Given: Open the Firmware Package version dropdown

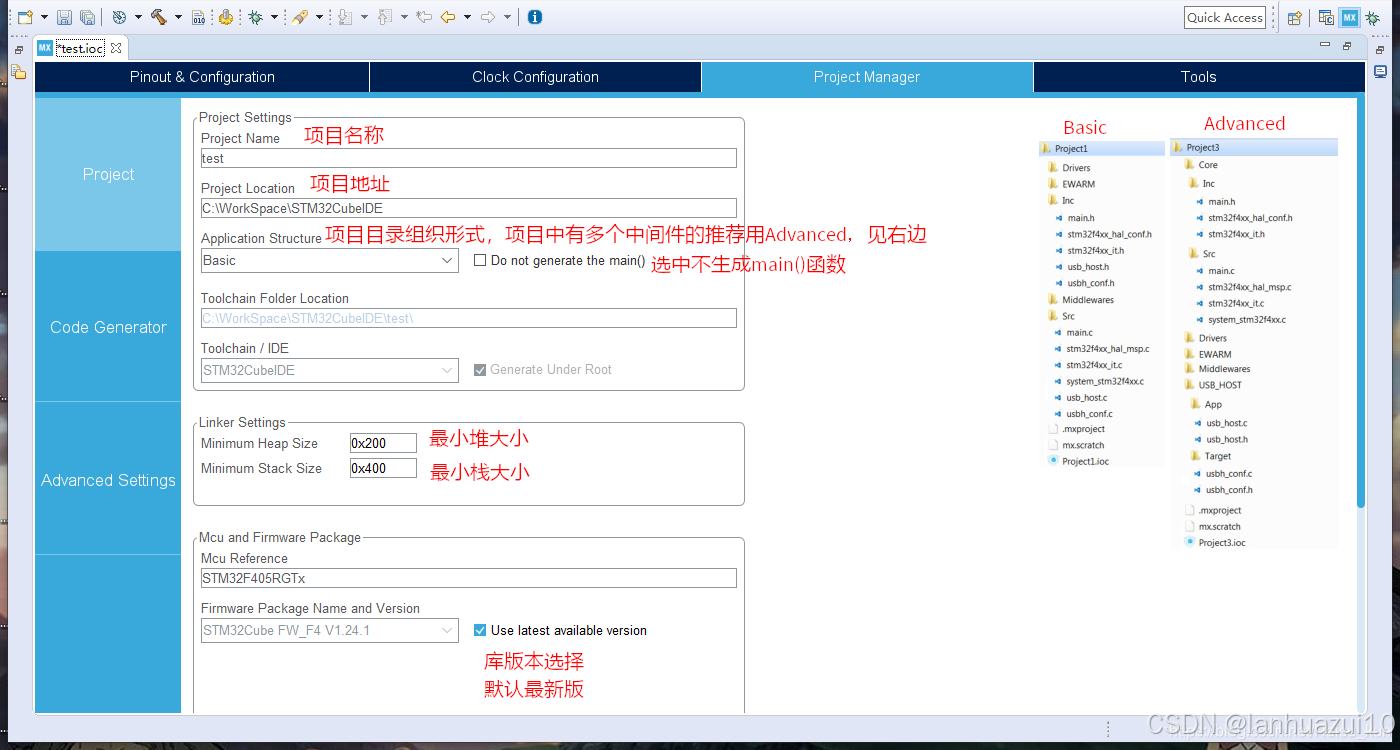Looking at the screenshot, I should pyautogui.click(x=330, y=630).
